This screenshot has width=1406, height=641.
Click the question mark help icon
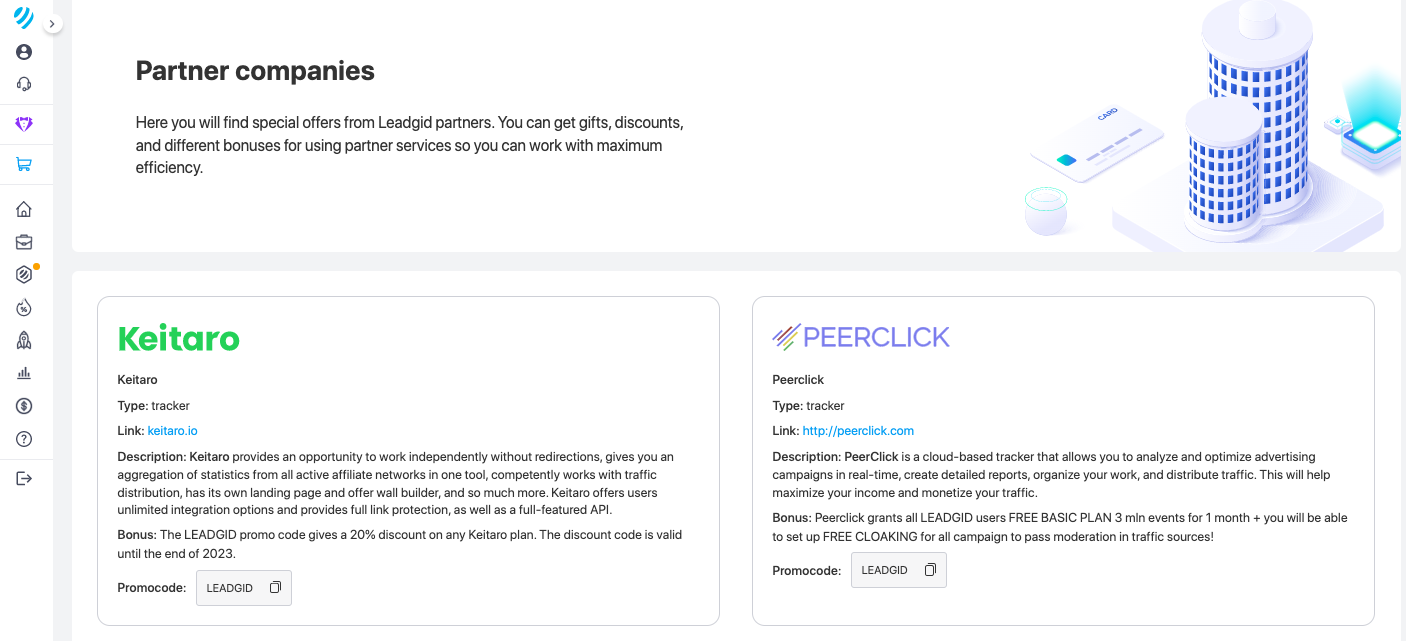click(24, 439)
